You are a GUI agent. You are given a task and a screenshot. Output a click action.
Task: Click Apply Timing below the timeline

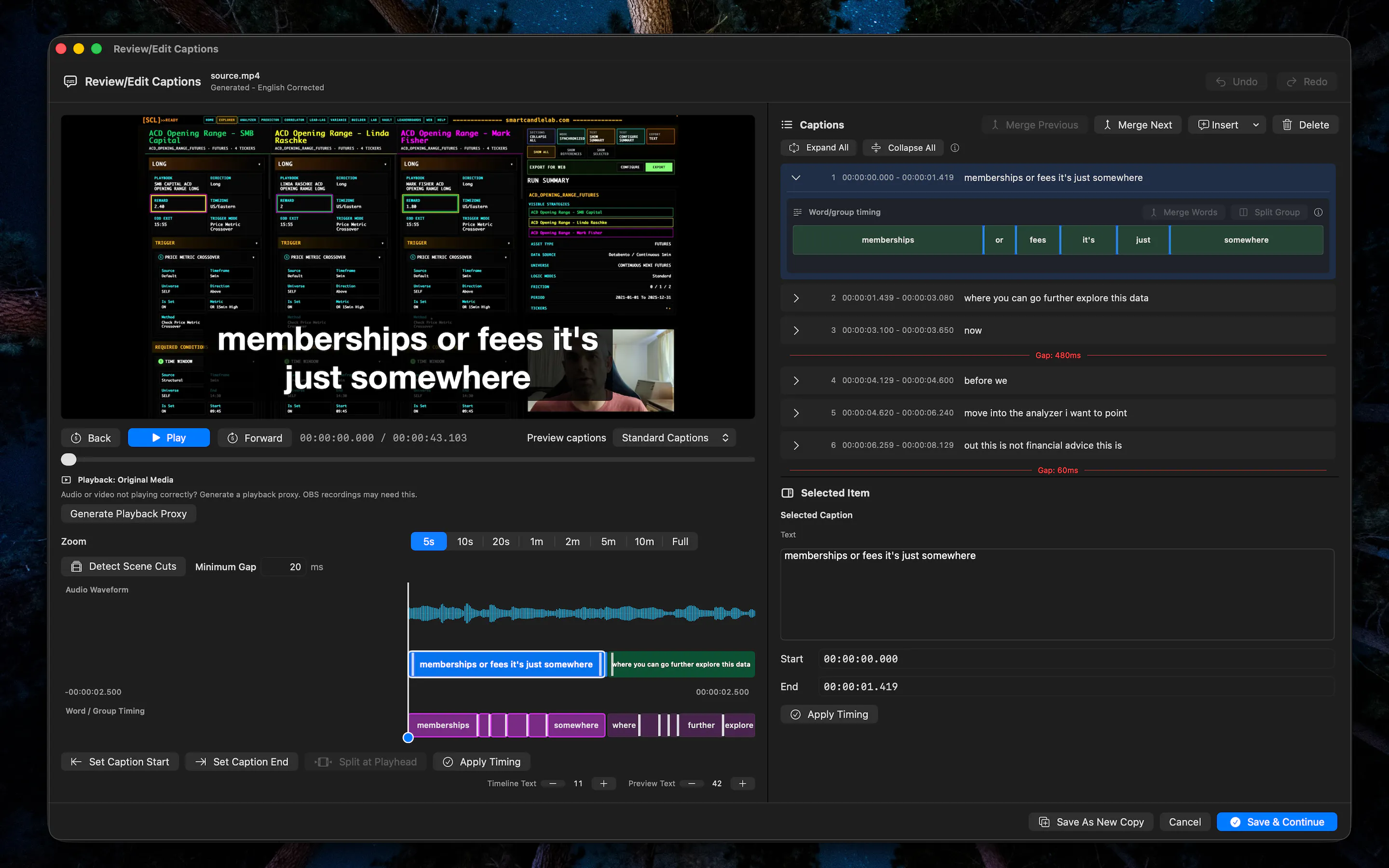[x=481, y=762]
